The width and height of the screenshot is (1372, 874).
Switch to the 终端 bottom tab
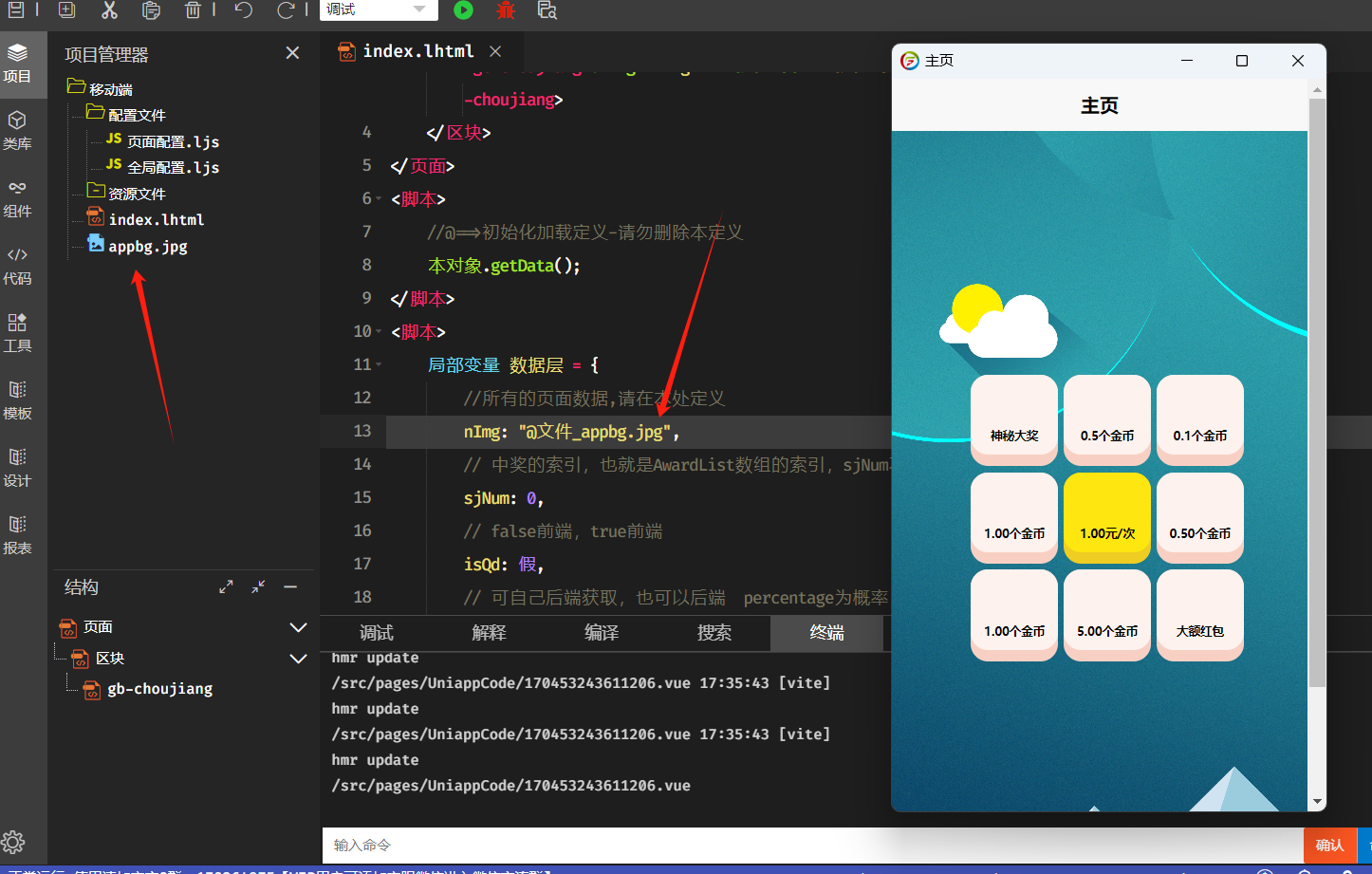(826, 633)
